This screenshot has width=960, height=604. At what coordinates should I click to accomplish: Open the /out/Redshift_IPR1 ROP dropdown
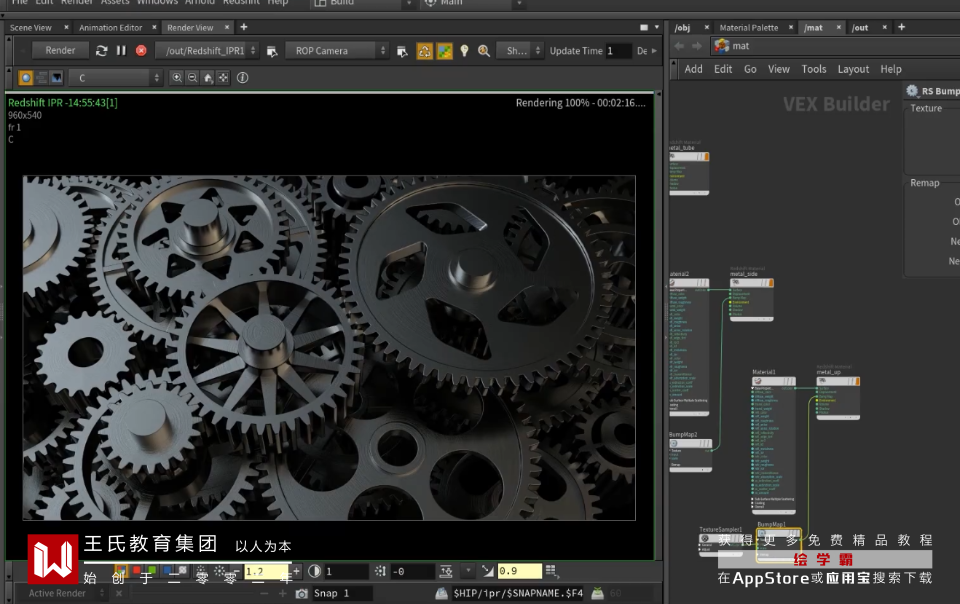click(206, 50)
